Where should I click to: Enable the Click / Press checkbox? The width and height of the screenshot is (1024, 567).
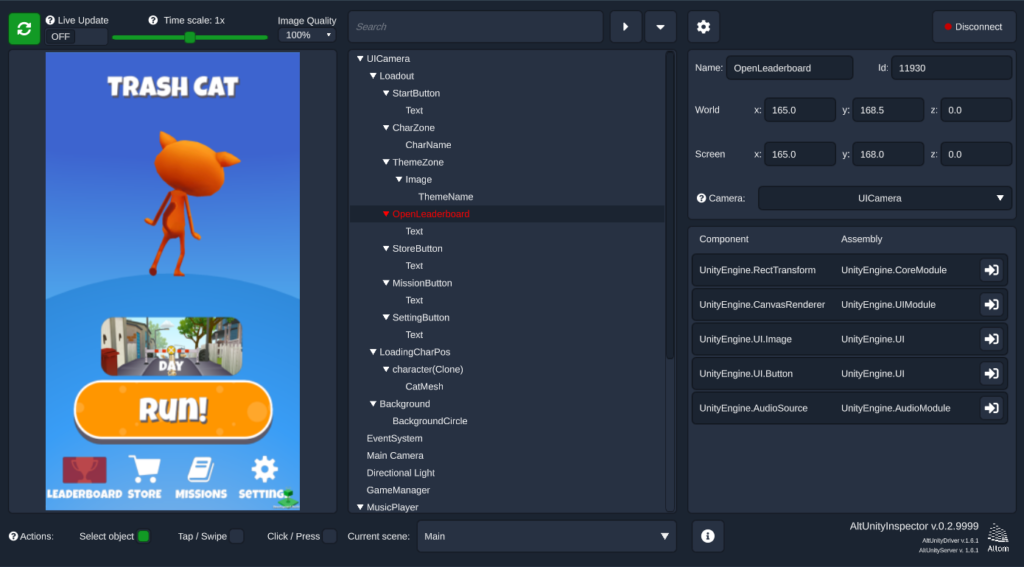330,536
